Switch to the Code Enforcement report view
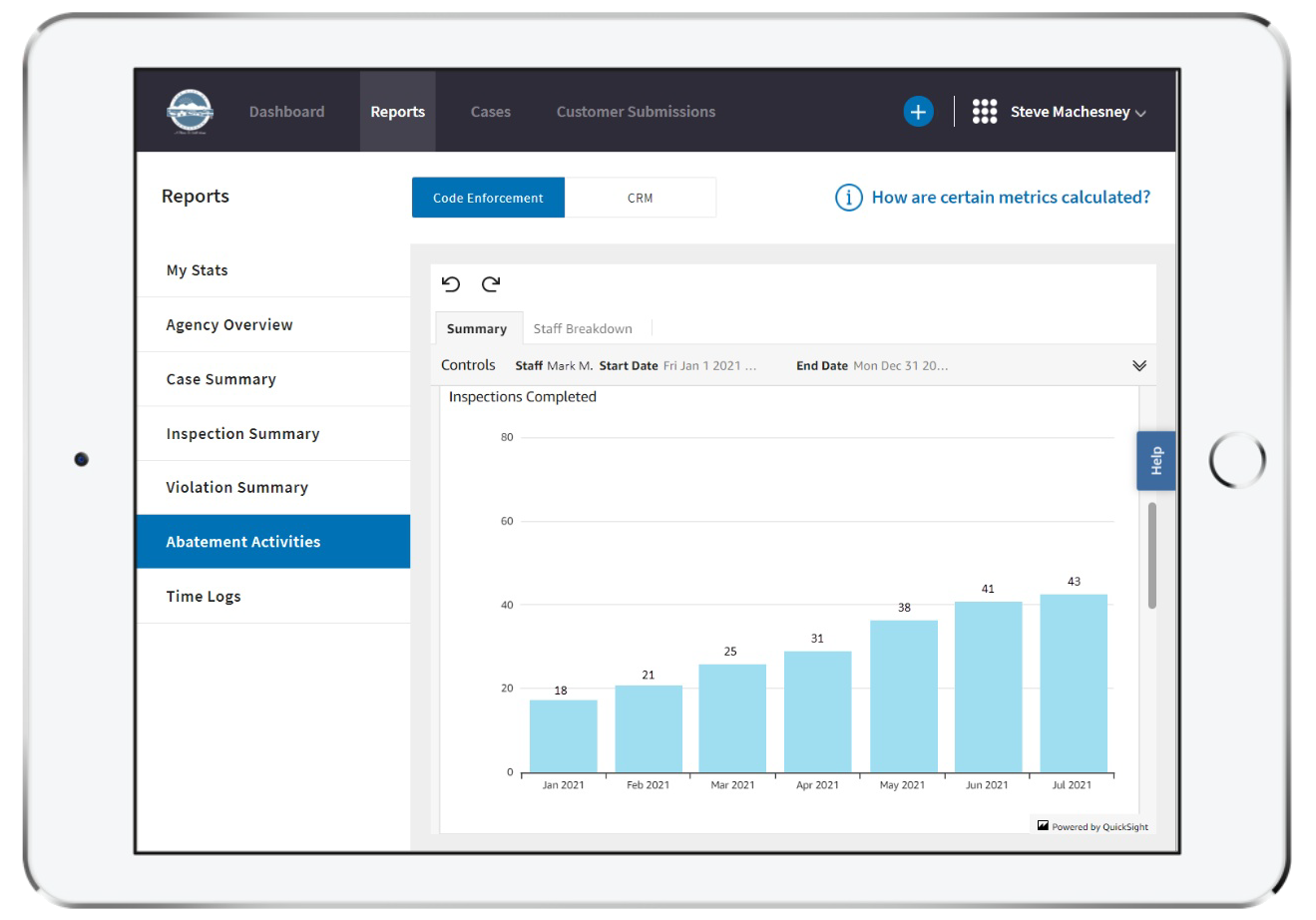 click(488, 197)
